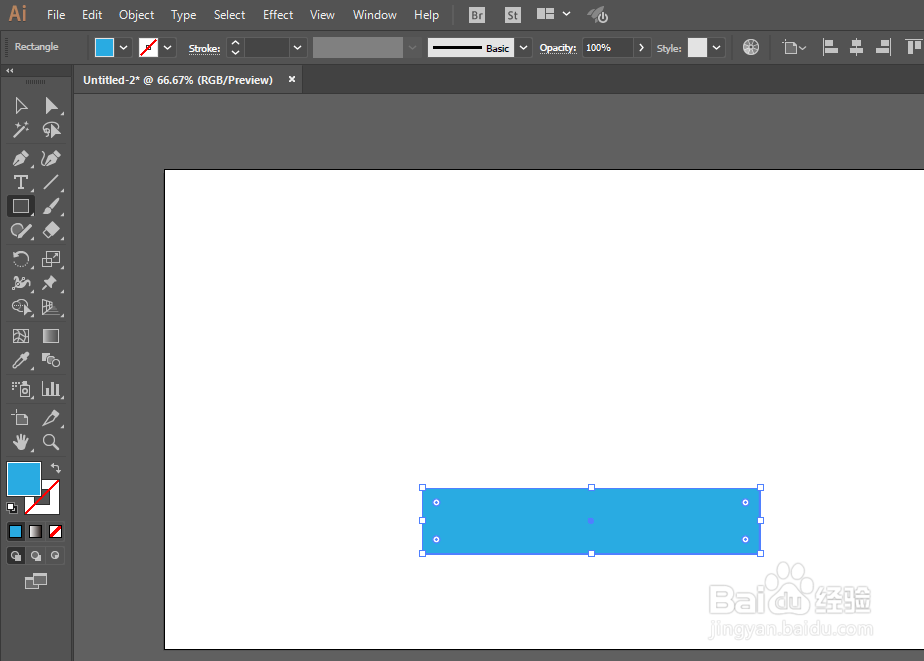Select the Hand tool
Viewport: 924px width, 661px height.
tap(21, 442)
